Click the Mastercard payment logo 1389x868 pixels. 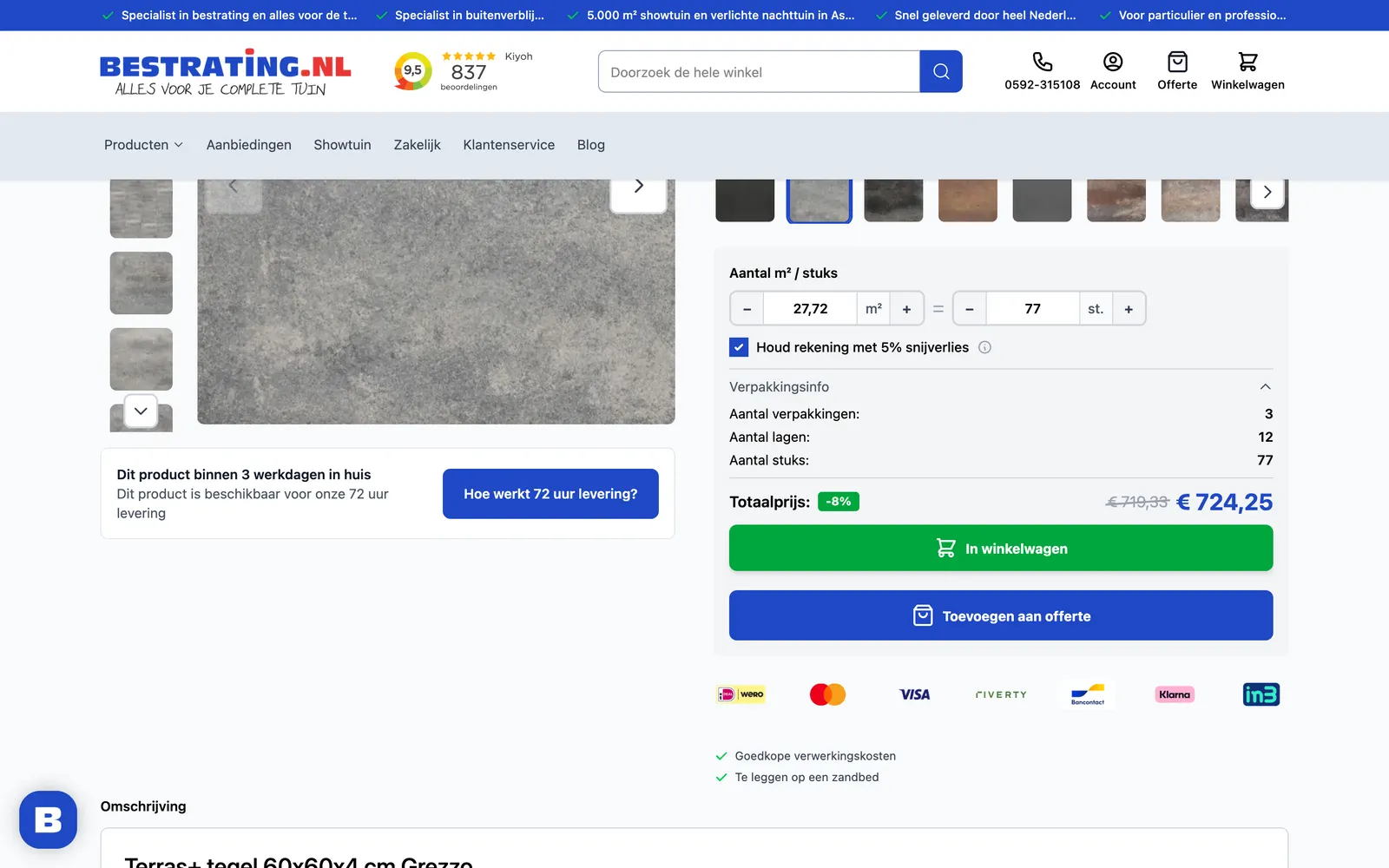827,694
